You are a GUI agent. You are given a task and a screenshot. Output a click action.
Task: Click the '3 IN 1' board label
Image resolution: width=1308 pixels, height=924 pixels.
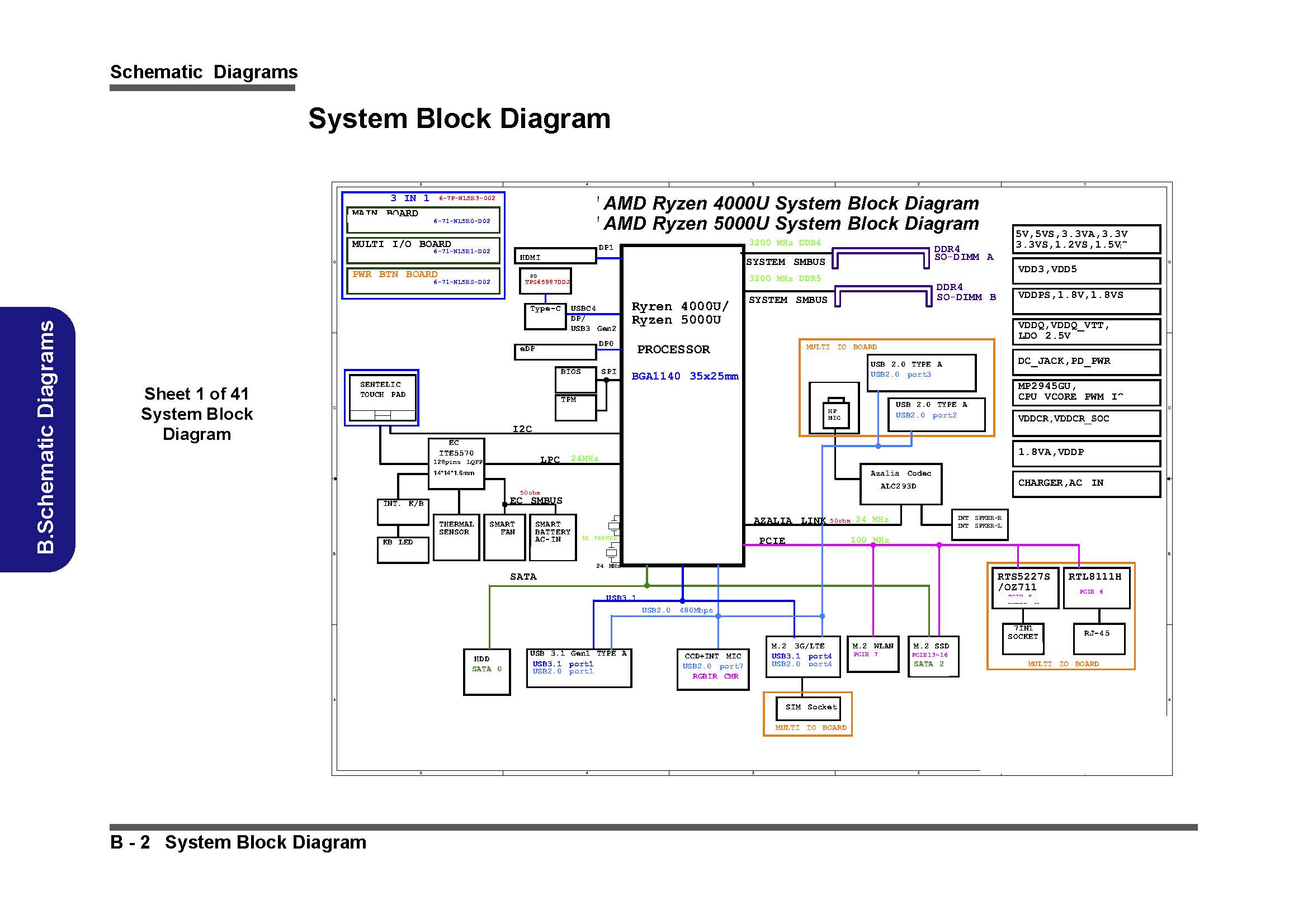(409, 198)
